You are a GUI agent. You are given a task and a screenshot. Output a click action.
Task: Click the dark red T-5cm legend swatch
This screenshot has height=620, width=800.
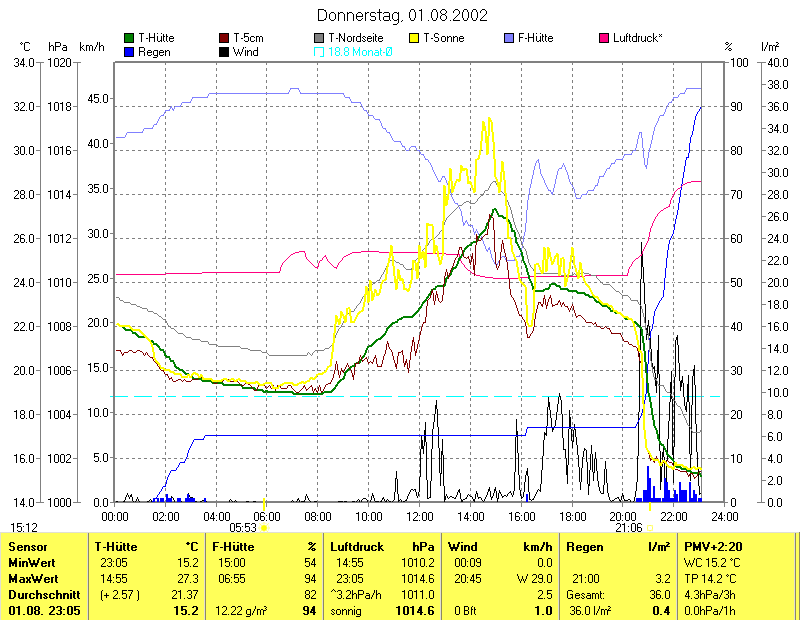point(224,38)
